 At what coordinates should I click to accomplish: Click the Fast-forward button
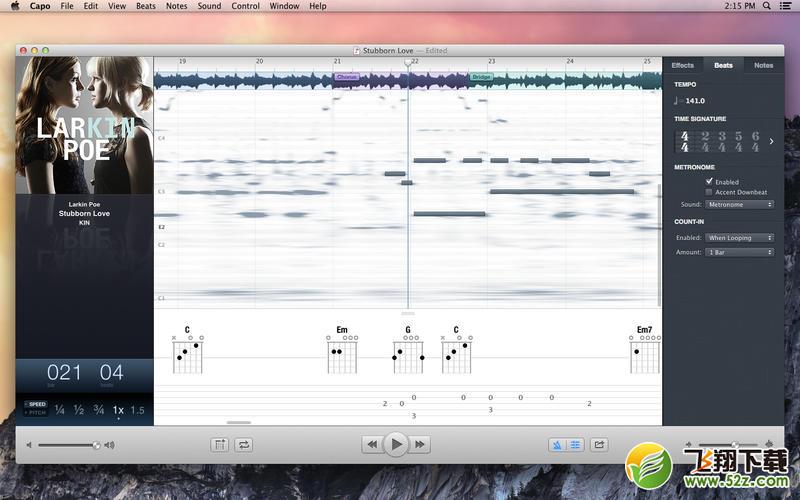point(419,444)
